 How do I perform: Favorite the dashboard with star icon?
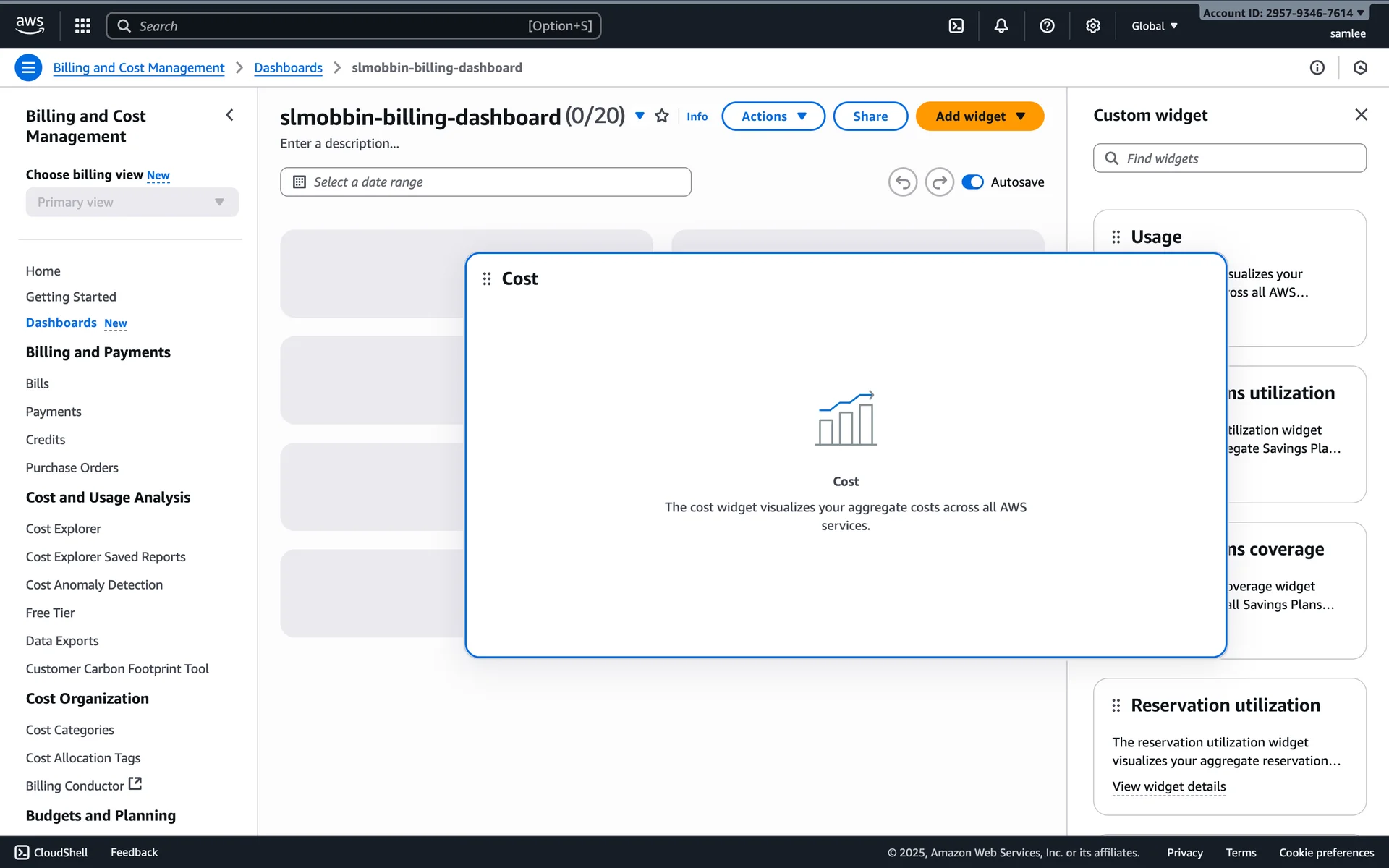(661, 116)
